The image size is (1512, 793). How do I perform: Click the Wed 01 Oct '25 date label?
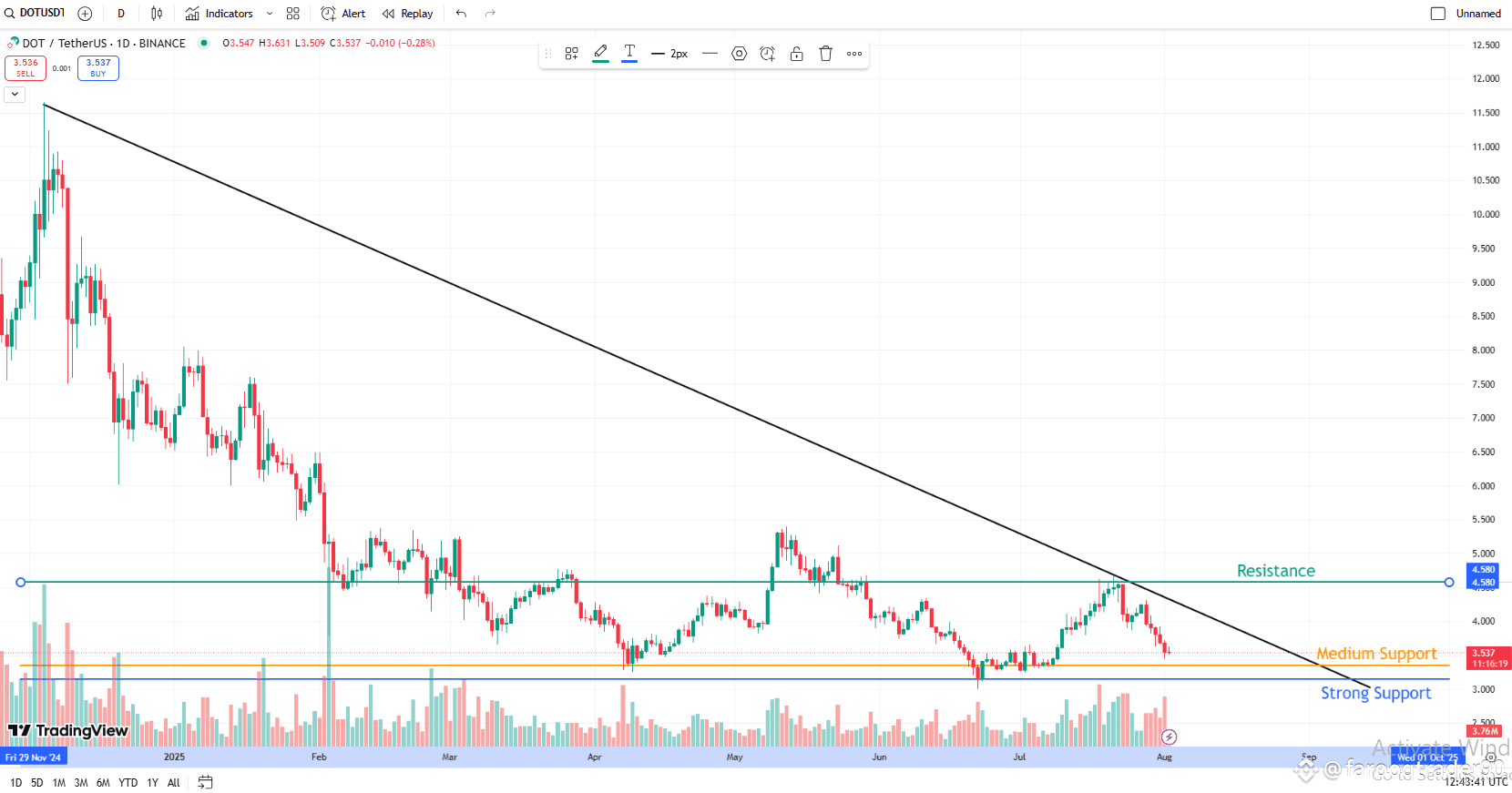(x=1427, y=757)
